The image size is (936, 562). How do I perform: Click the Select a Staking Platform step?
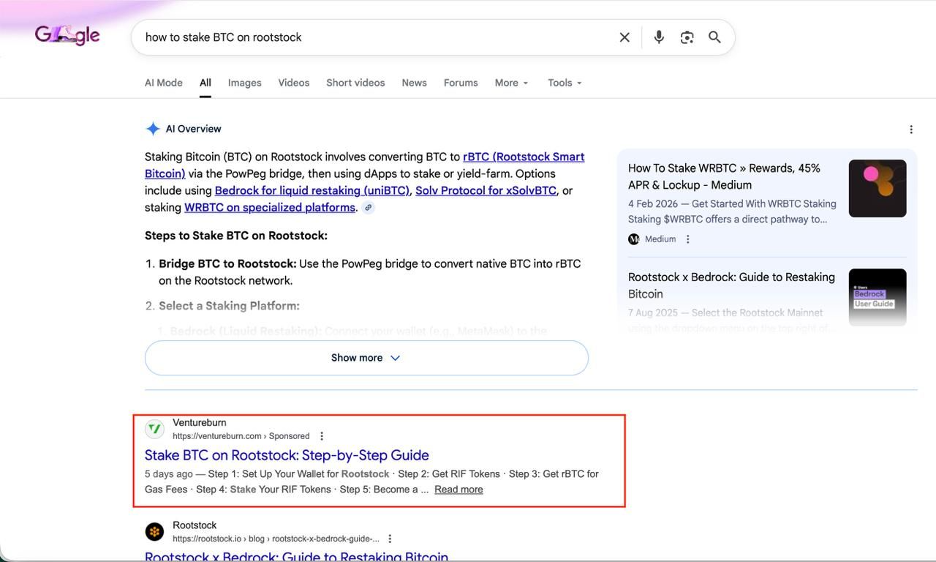tap(229, 306)
